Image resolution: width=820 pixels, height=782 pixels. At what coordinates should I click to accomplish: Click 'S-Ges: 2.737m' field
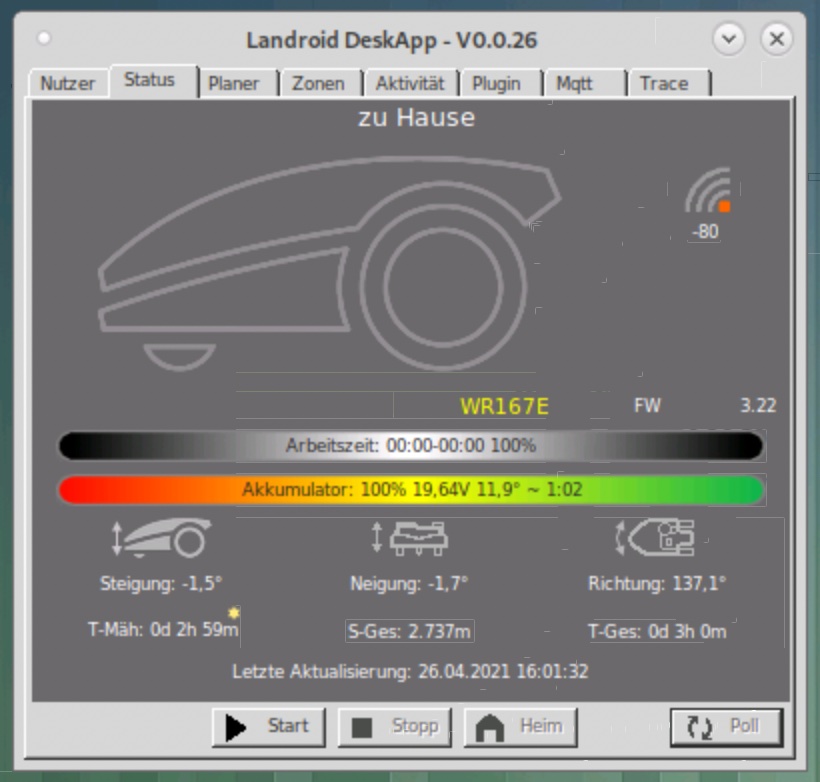pos(409,631)
